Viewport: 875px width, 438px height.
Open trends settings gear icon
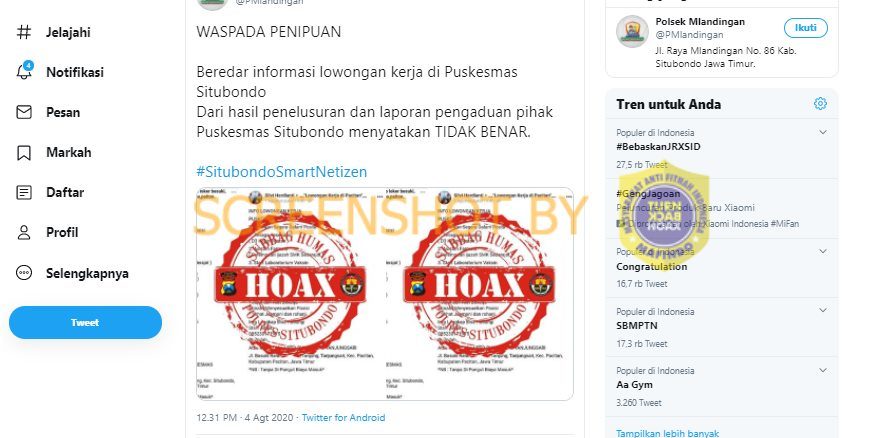click(820, 104)
